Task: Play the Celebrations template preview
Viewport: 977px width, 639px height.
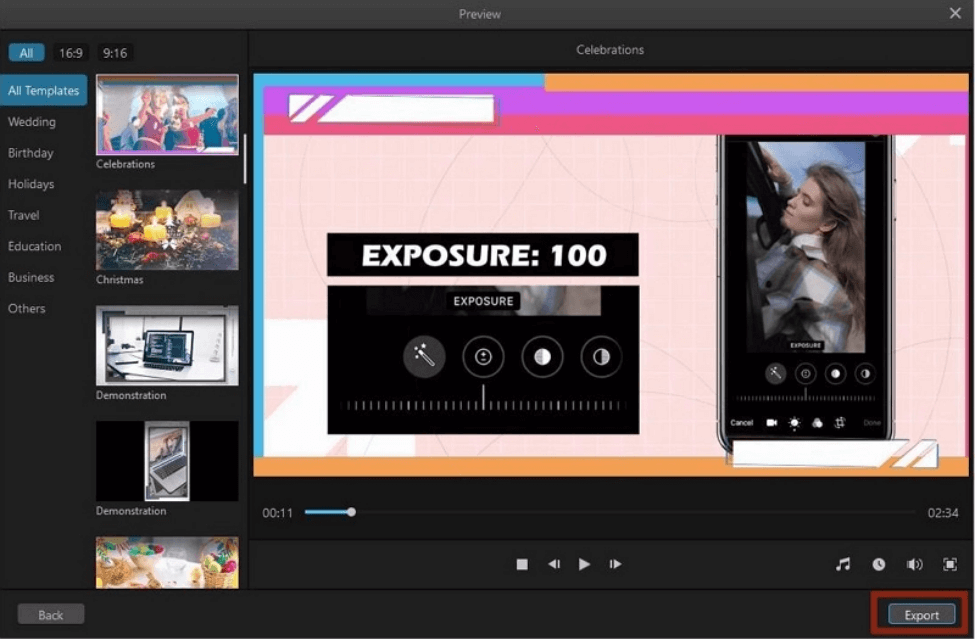Action: (584, 564)
